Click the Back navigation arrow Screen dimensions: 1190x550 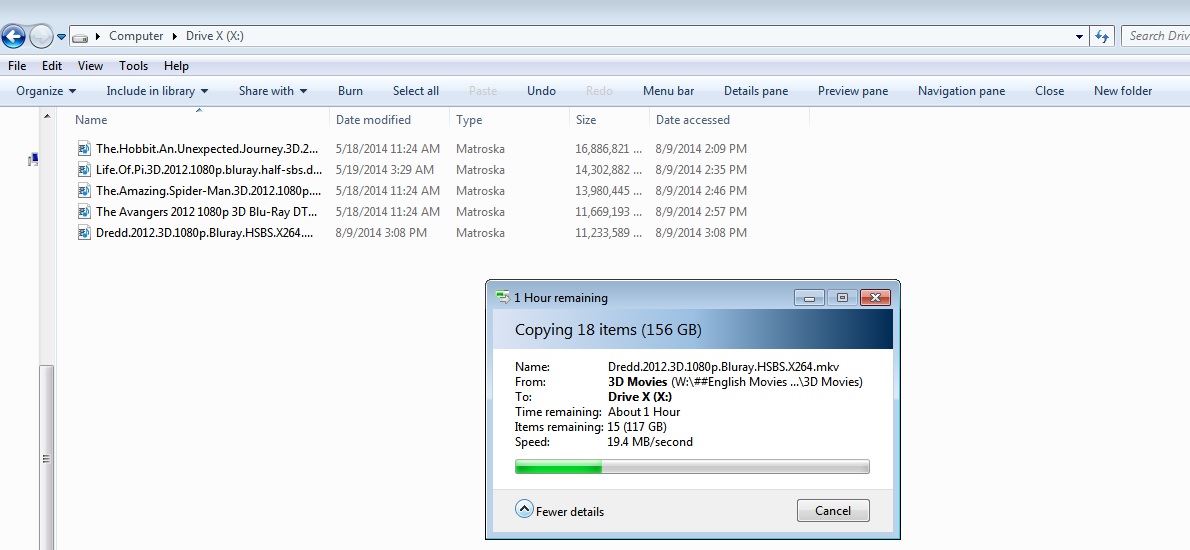(14, 36)
